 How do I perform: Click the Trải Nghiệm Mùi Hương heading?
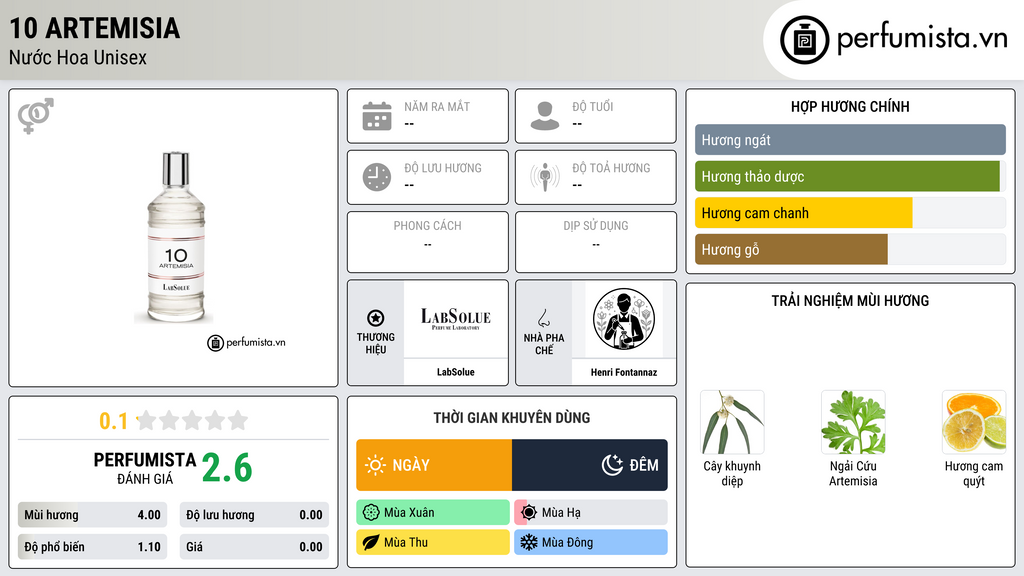pos(850,300)
